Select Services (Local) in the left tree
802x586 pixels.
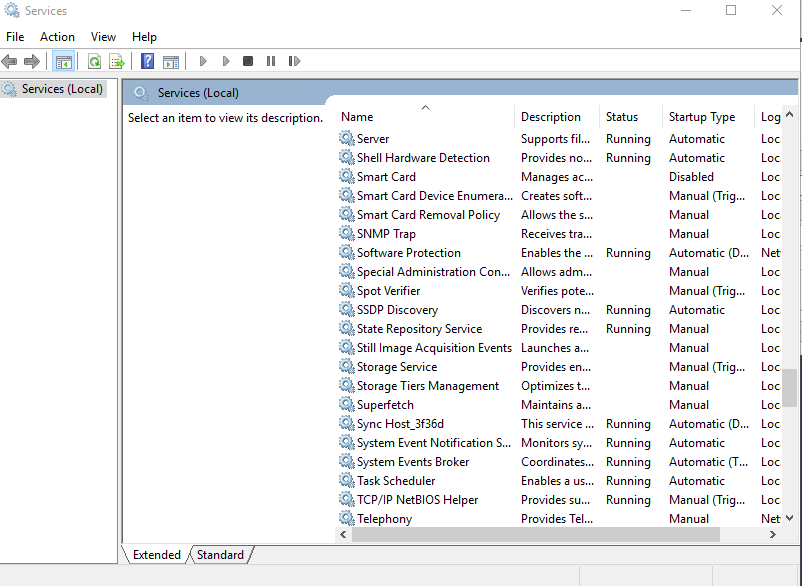pyautogui.click(x=55, y=88)
